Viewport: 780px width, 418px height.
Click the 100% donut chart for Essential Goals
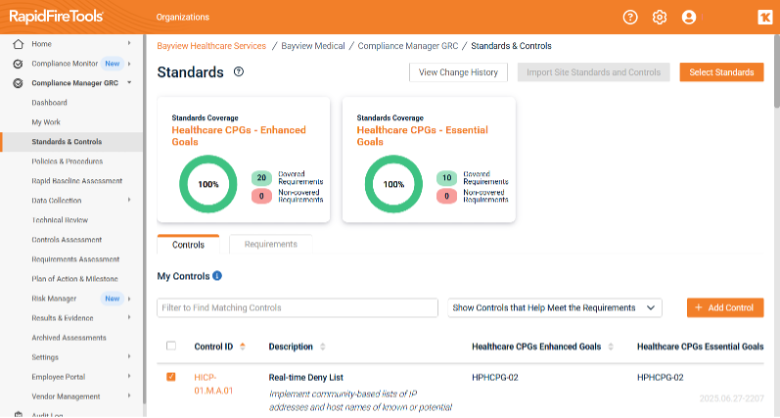point(393,184)
